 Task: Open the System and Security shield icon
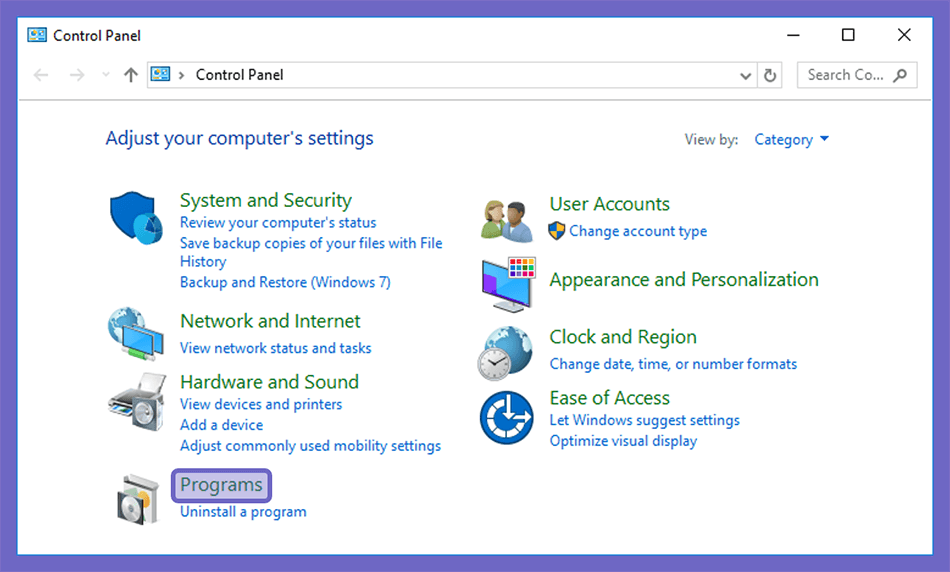click(136, 218)
